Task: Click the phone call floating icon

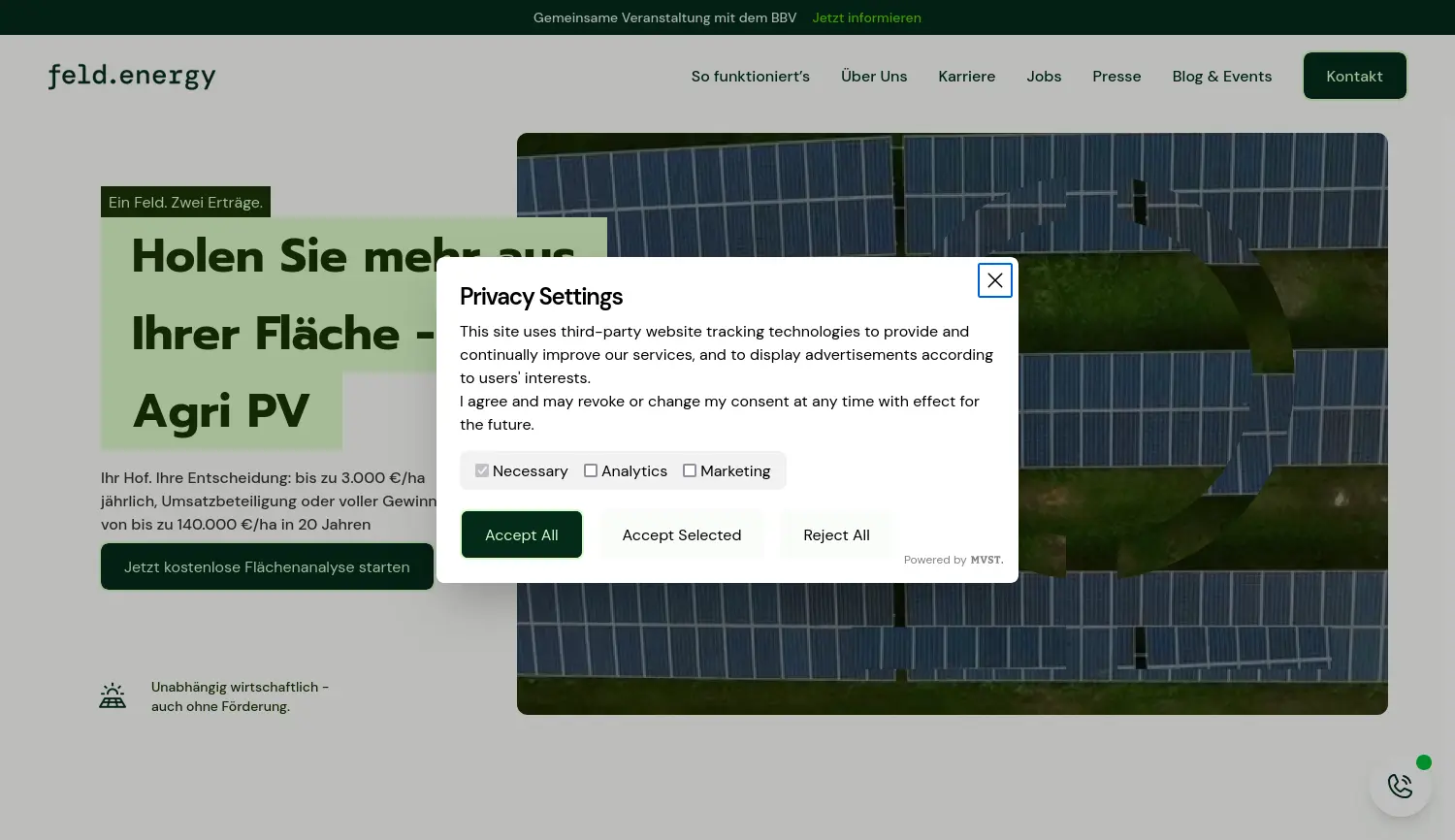Action: tap(1400, 785)
